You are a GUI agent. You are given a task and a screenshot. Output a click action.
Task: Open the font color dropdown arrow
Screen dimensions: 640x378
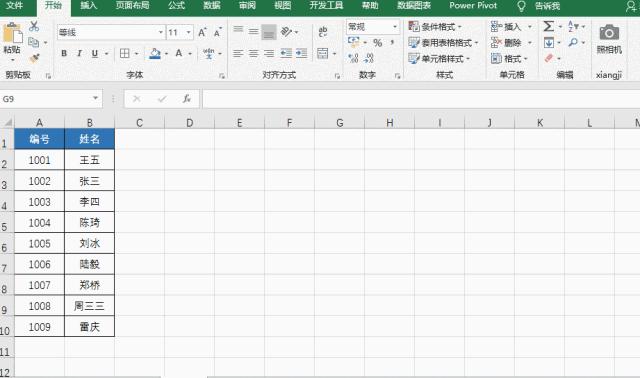tap(190, 54)
